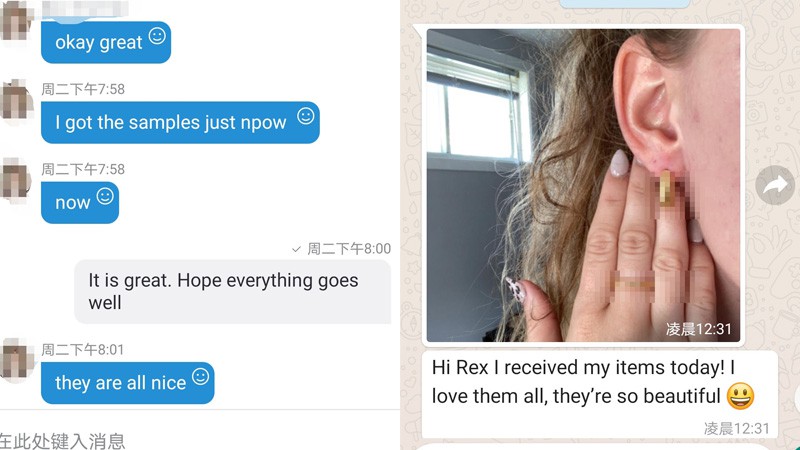Click smiley icon on "okay great" bubble
Screen dimensions: 800x450
[157, 36]
